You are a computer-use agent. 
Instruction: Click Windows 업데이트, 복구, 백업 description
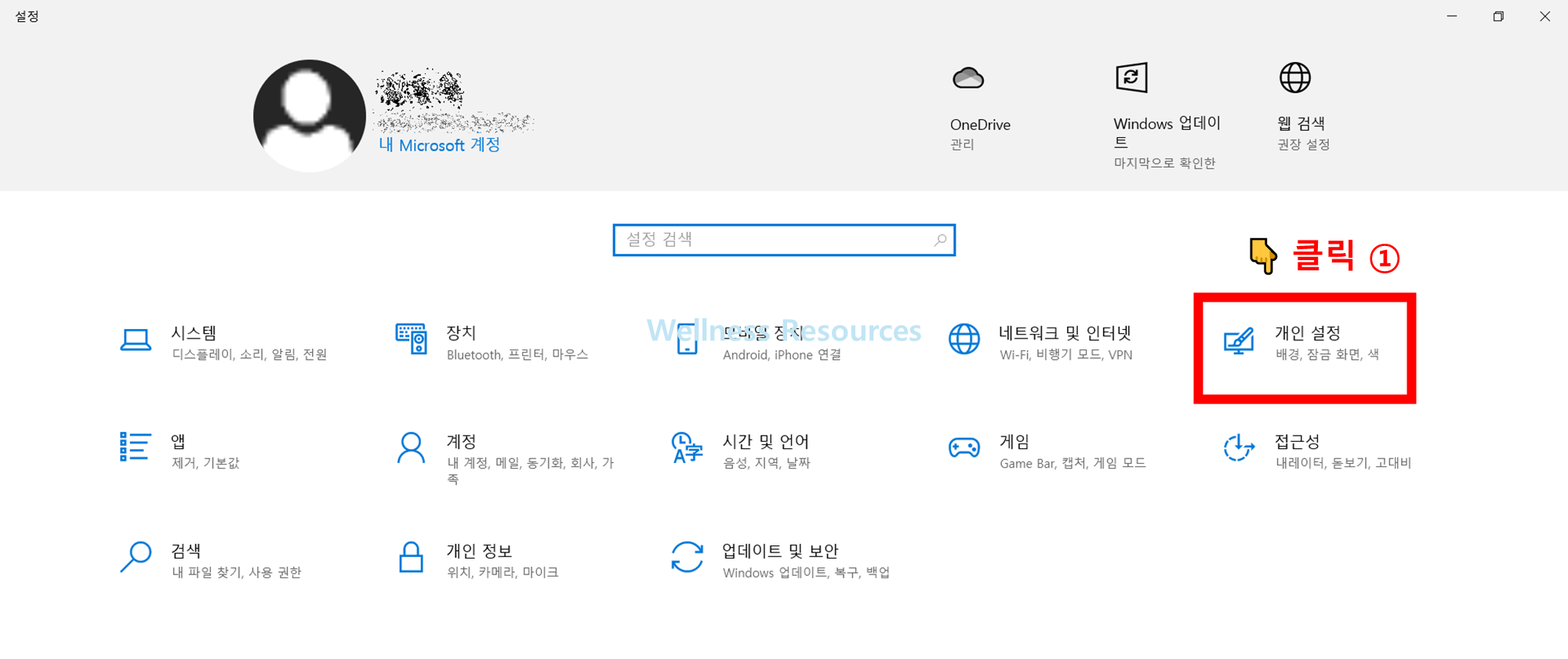pyautogui.click(x=806, y=573)
